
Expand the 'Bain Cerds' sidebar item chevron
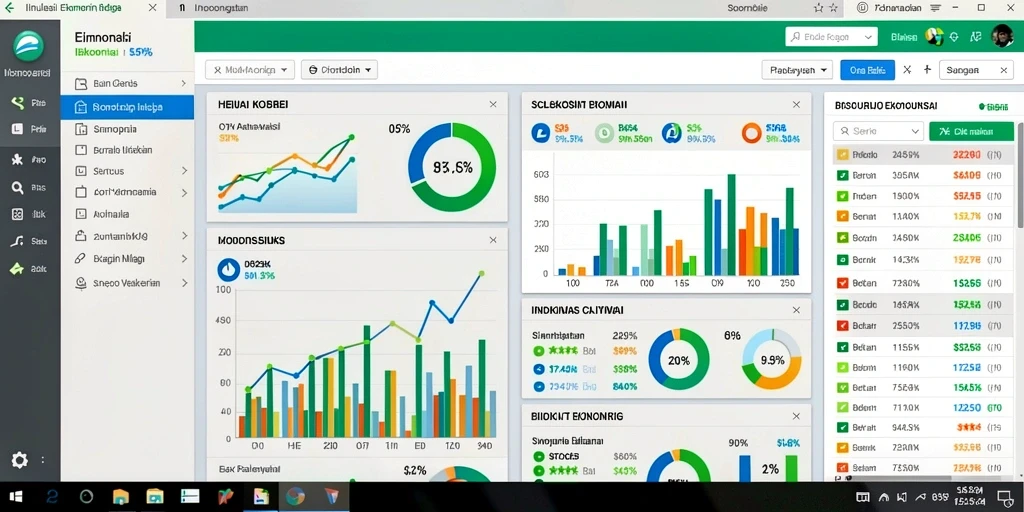tap(184, 84)
